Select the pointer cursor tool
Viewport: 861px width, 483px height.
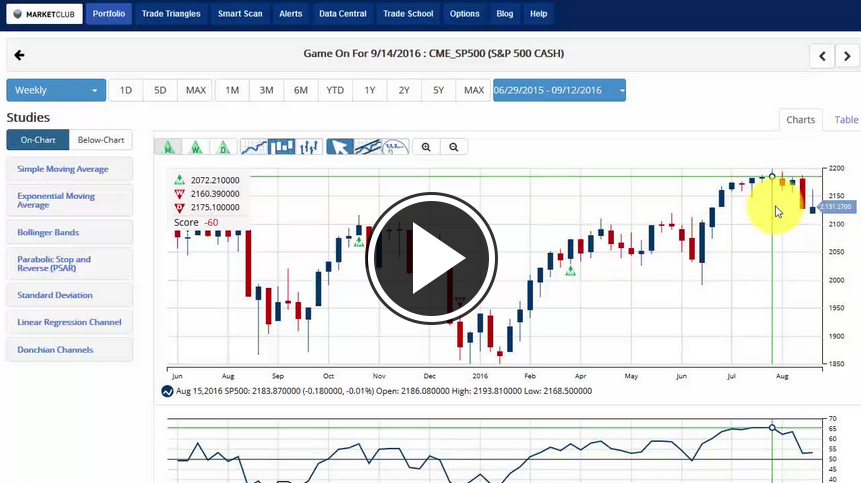340,147
